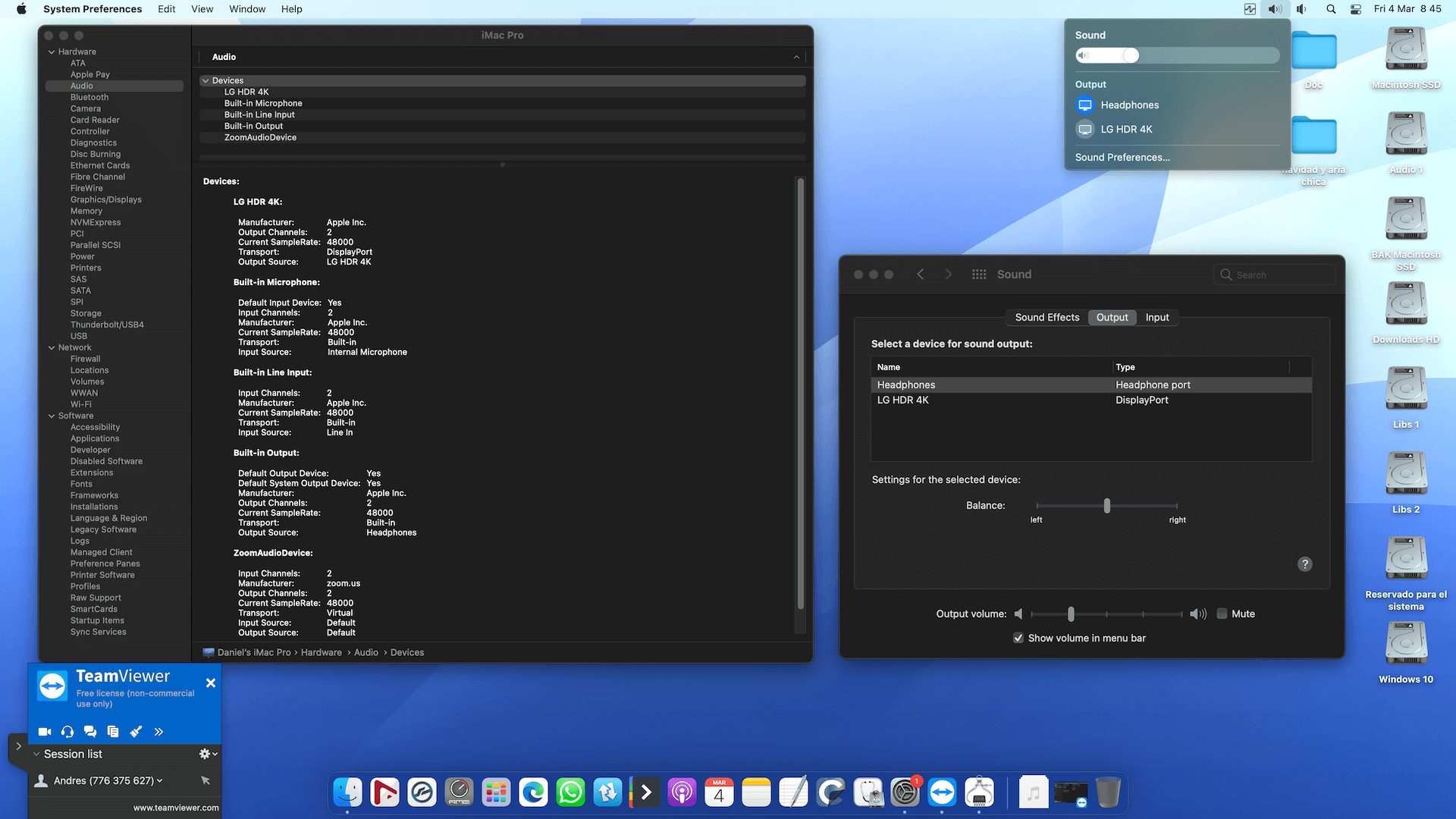Open the Edit menu

(166, 9)
